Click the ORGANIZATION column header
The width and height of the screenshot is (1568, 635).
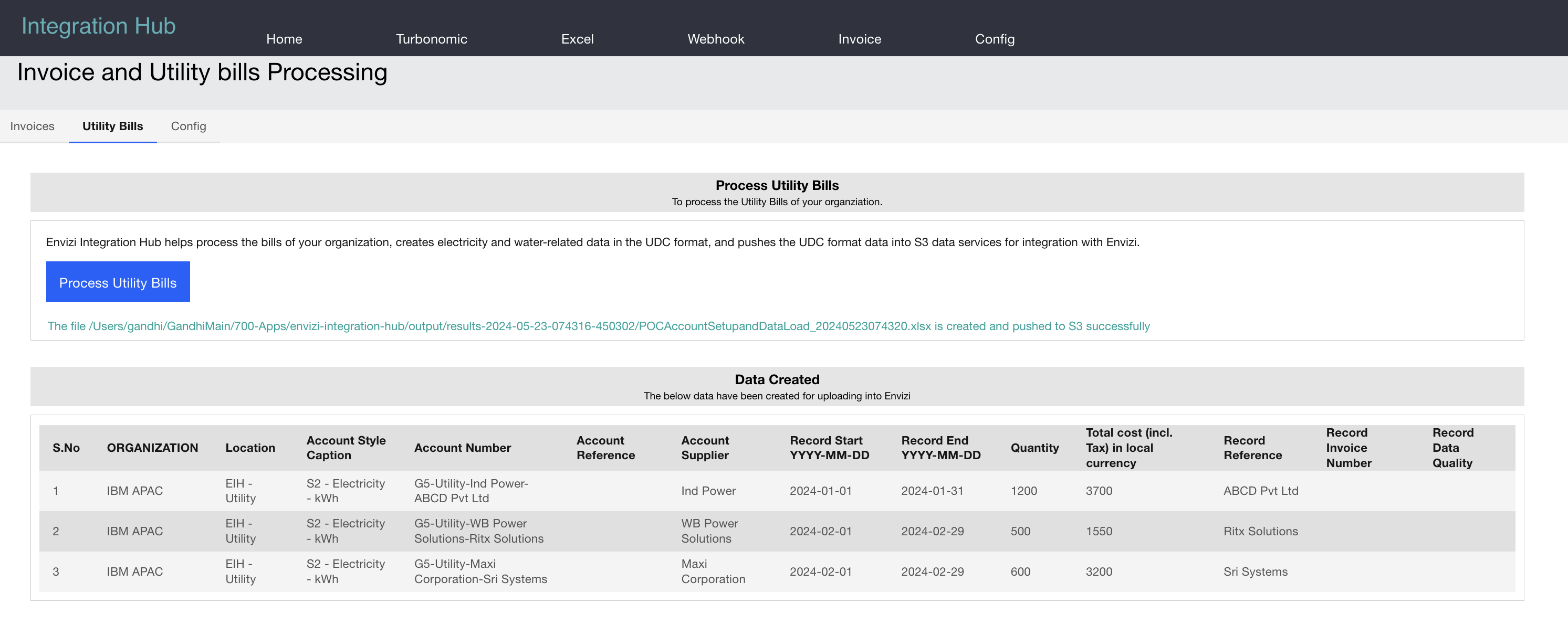point(153,448)
